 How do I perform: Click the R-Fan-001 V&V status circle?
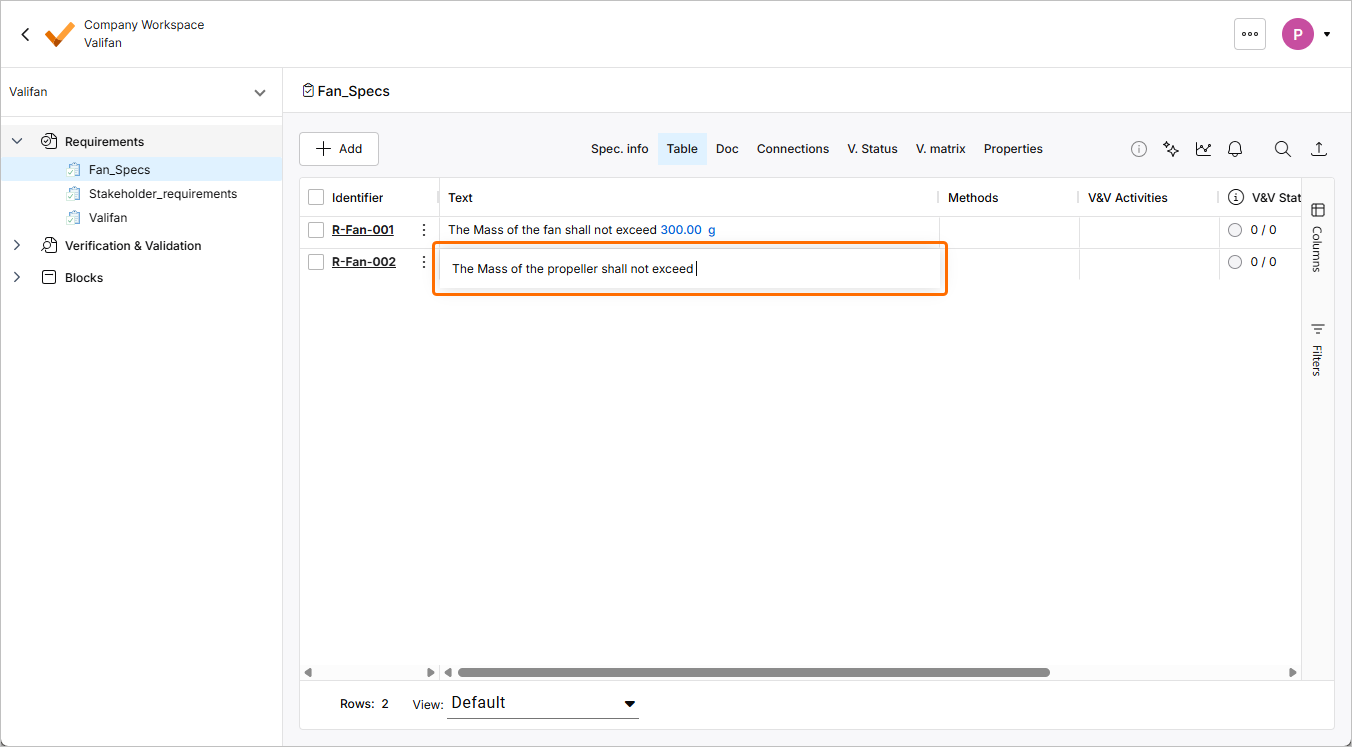(x=1235, y=230)
